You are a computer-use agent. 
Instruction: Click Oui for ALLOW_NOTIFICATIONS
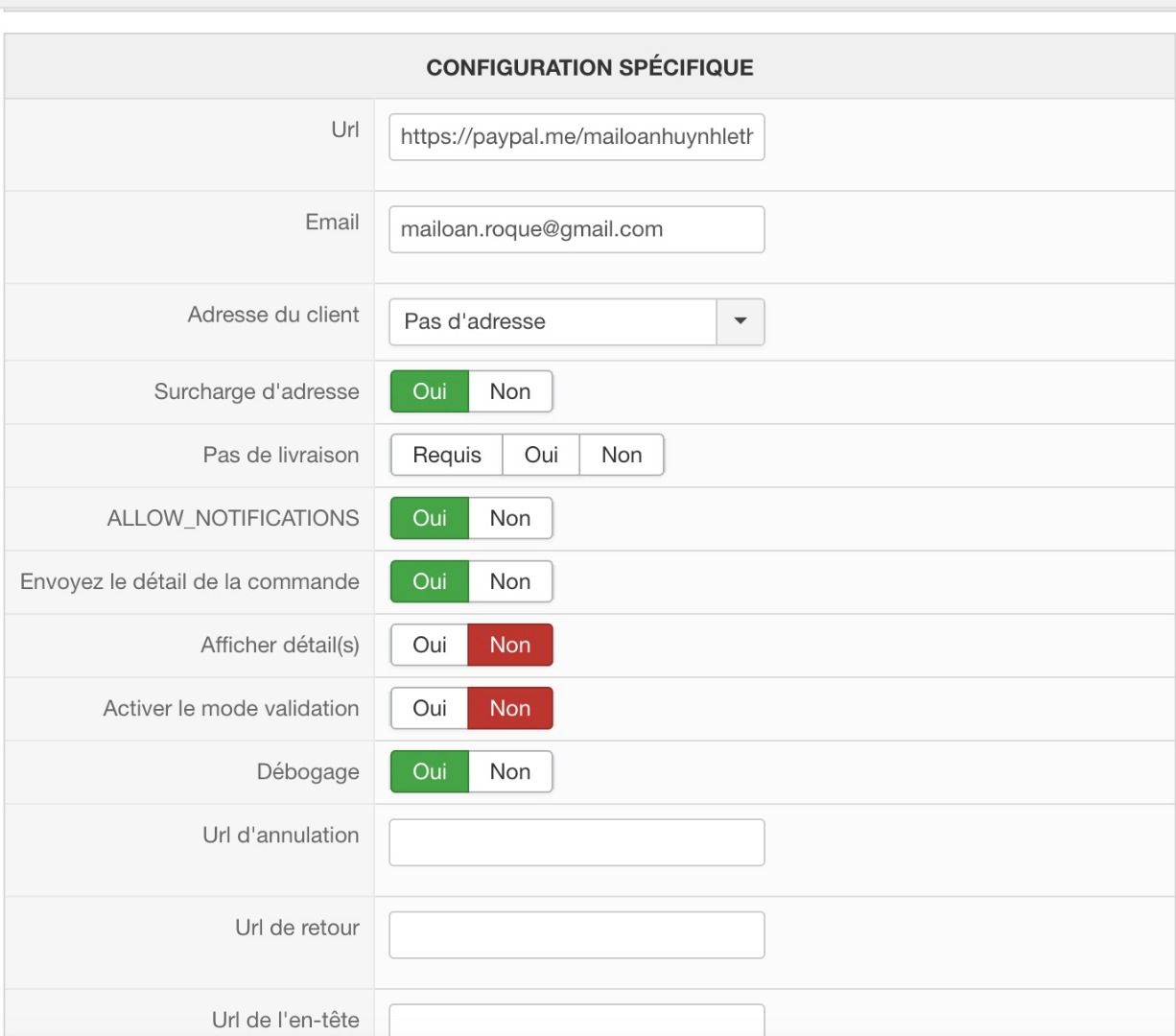(x=430, y=518)
